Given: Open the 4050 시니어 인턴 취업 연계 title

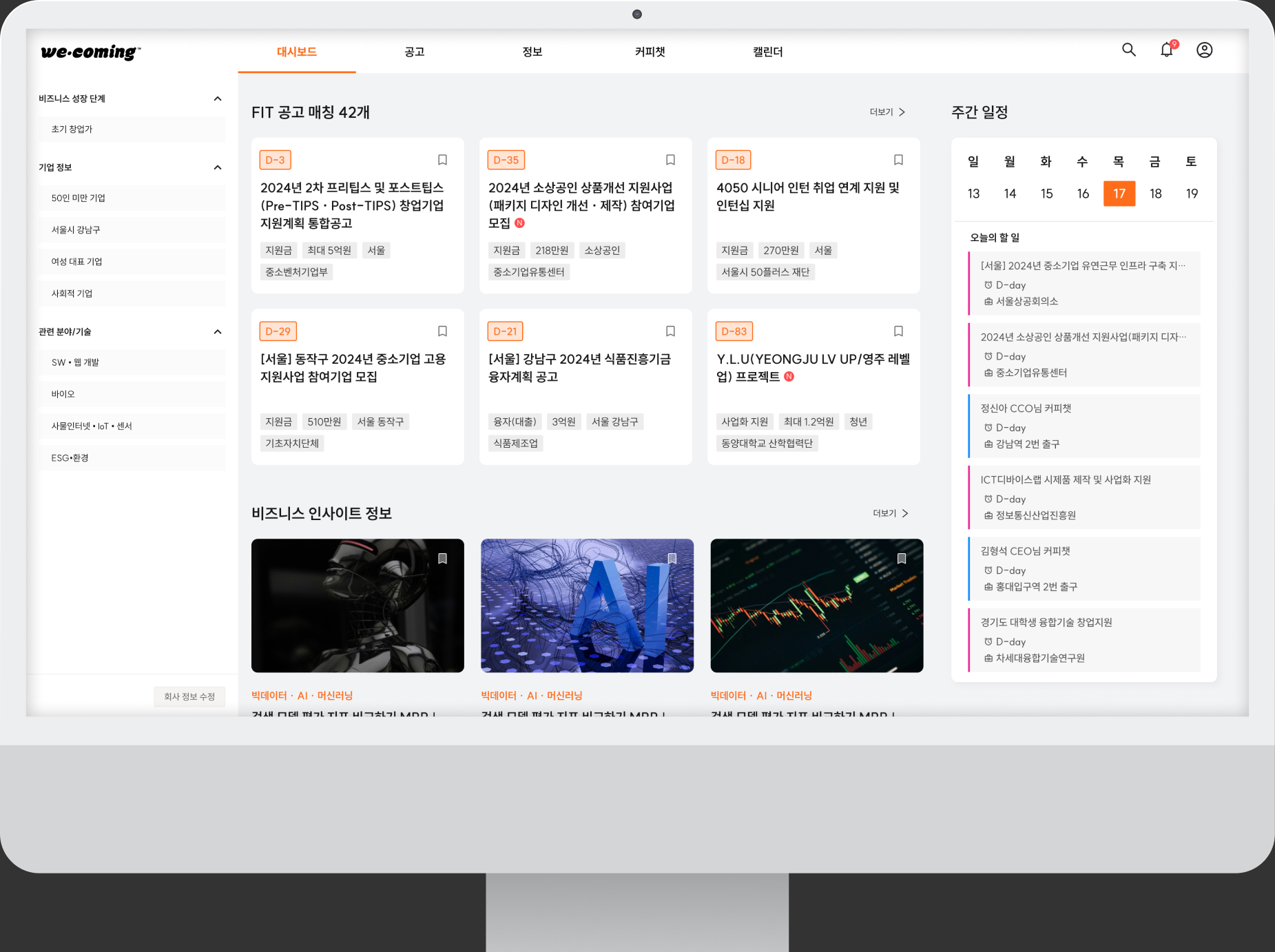Looking at the screenshot, I should coord(808,196).
